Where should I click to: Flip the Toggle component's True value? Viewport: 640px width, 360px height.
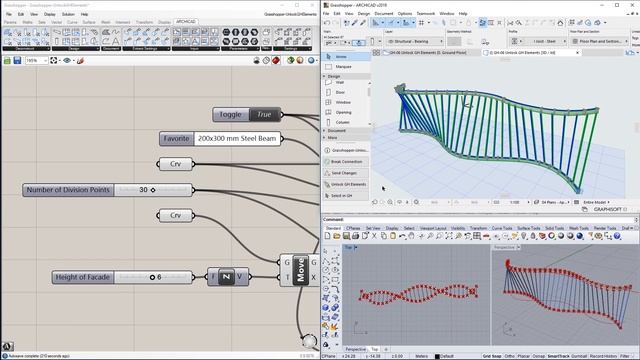click(x=264, y=115)
